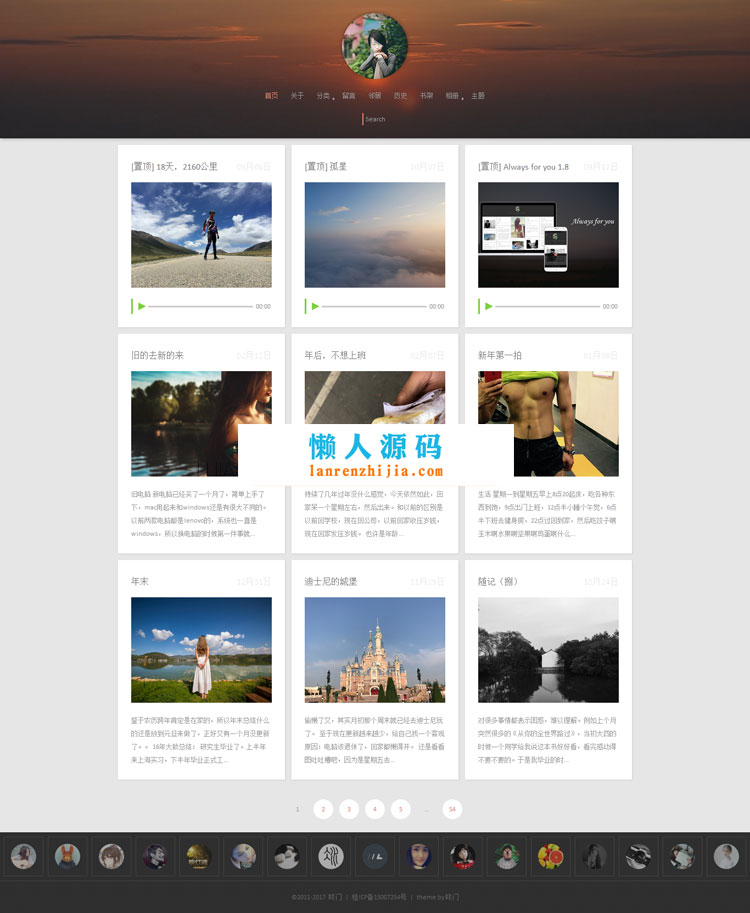Viewport: 750px width, 913px height.
Task: Go to pagination page 5
Action: [x=400, y=809]
